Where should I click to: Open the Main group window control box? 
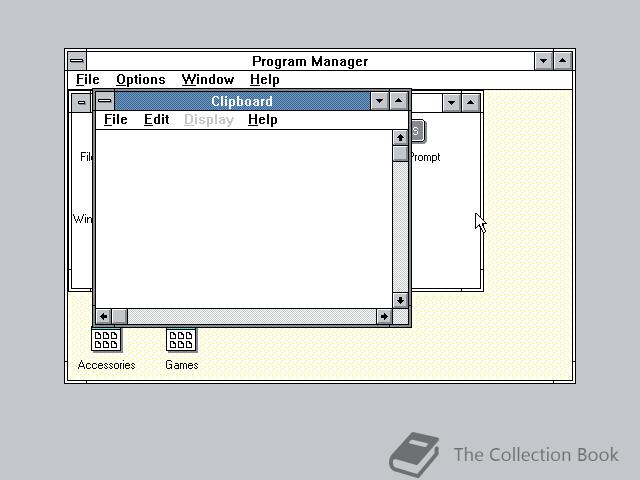(x=82, y=102)
